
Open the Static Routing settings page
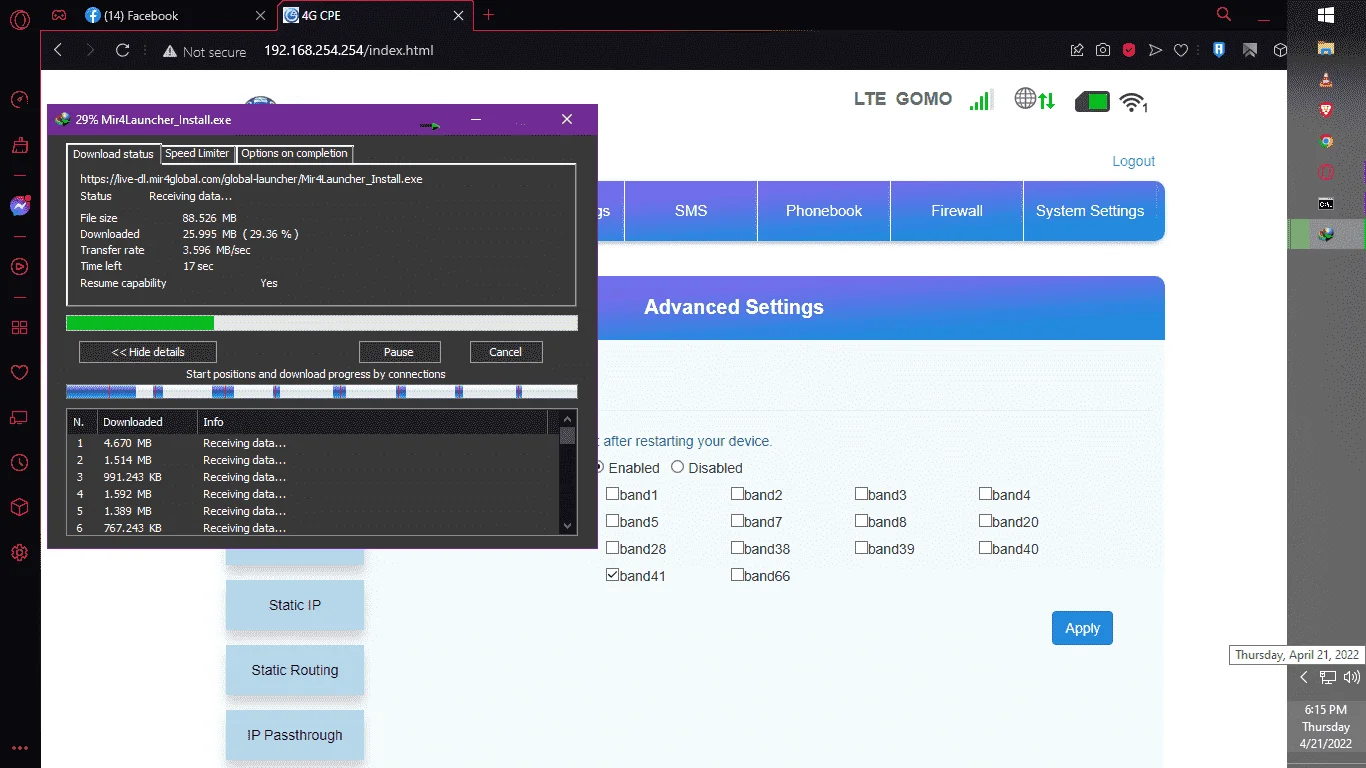pos(295,670)
